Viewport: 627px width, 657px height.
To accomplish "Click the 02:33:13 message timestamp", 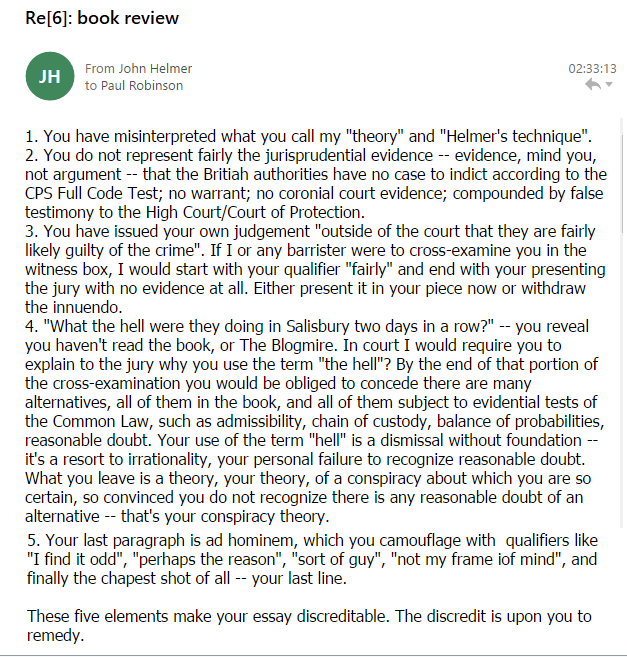I will (x=592, y=68).
